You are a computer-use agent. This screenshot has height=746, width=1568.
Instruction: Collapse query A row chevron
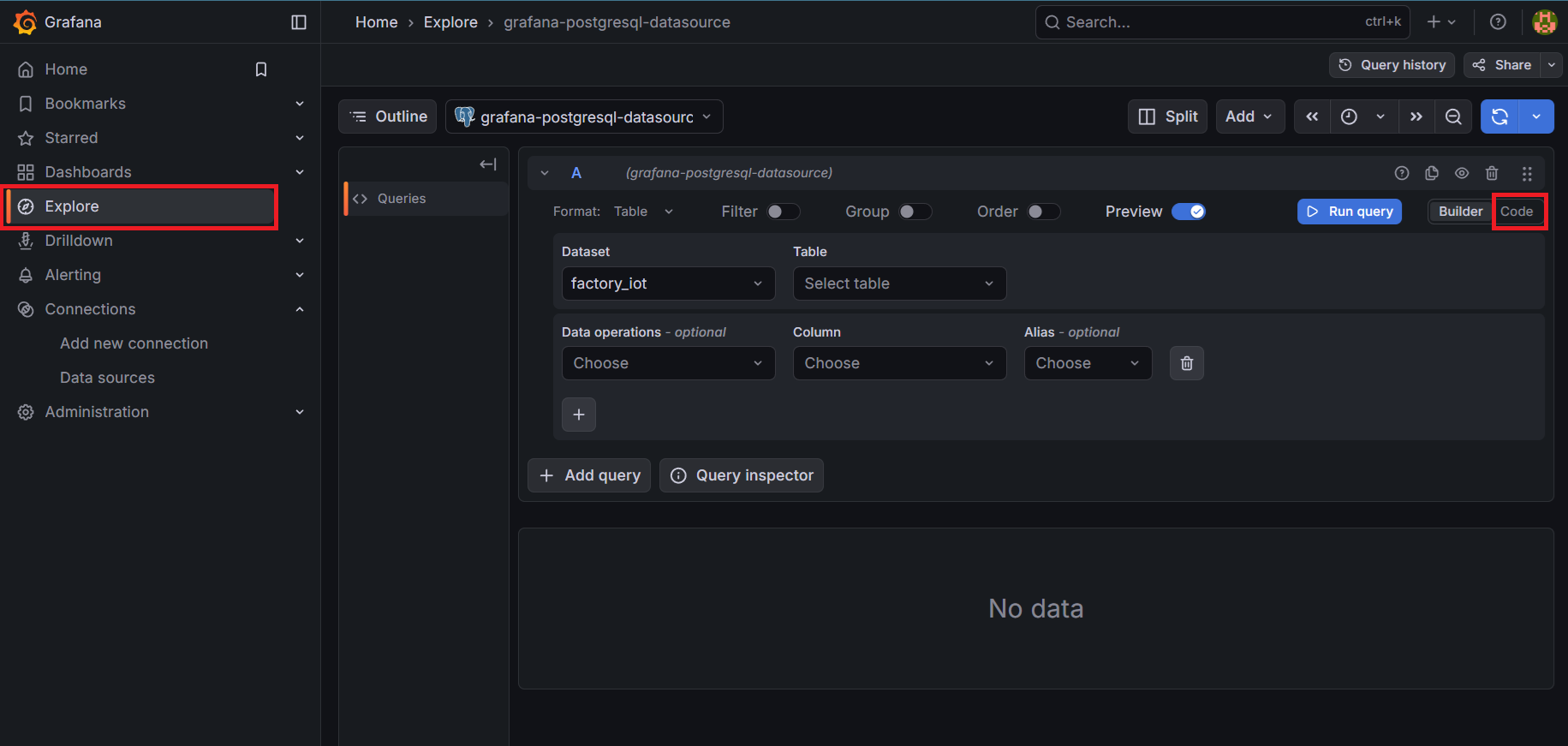click(x=545, y=173)
